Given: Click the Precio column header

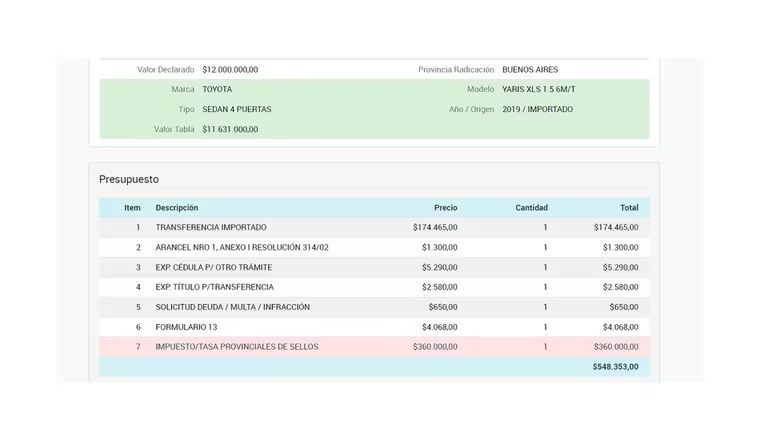Looking at the screenshot, I should pyautogui.click(x=445, y=208).
